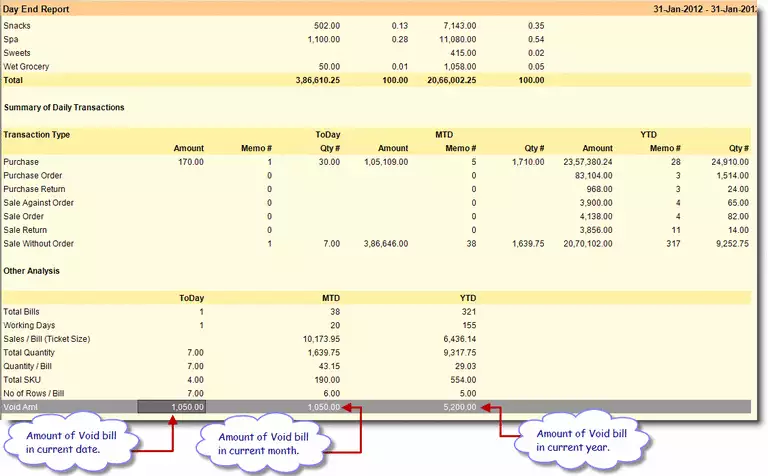Select the Wet Grocery row
Image resolution: width=768 pixels, height=476 pixels.
click(26, 66)
